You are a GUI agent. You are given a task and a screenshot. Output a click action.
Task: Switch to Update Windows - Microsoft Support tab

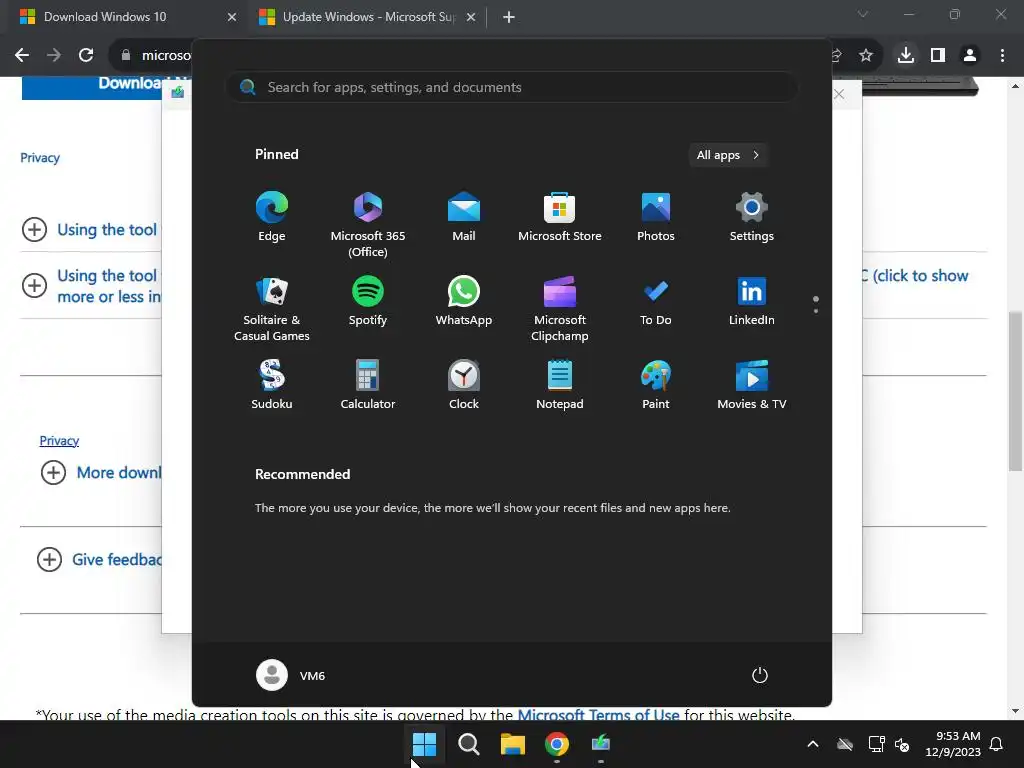(x=369, y=17)
